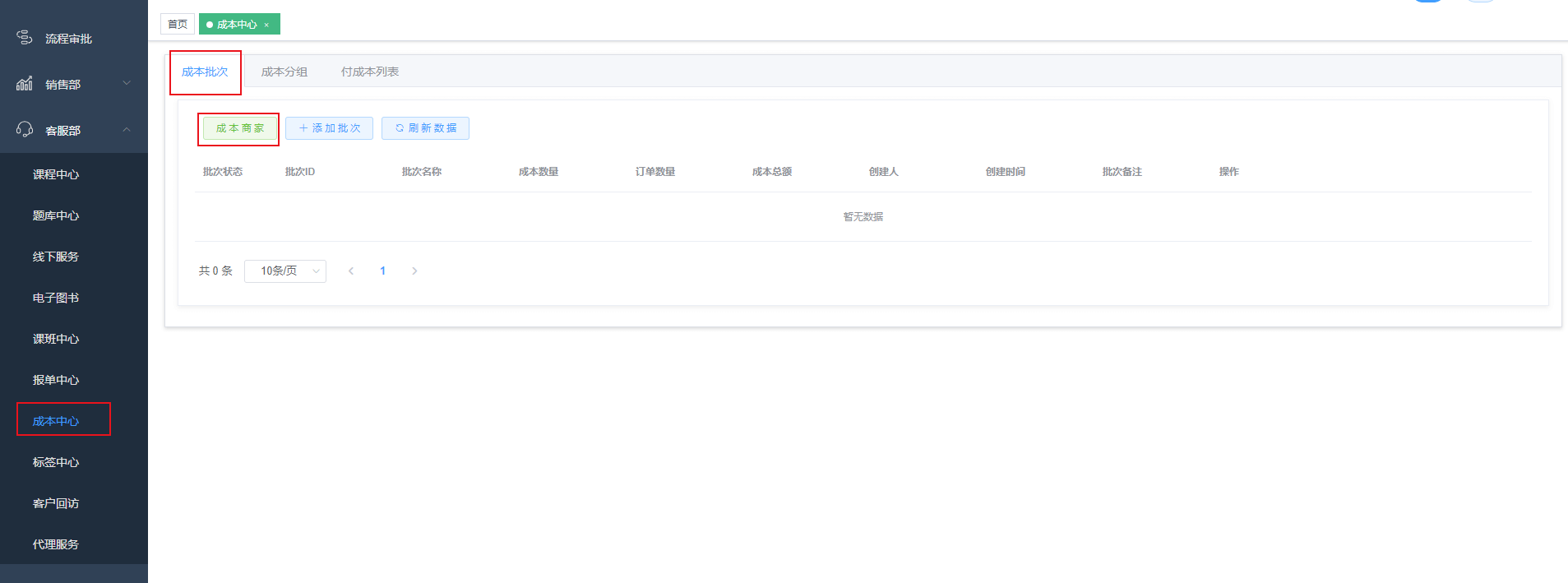Close the 成本中心 page tab

pos(266,25)
